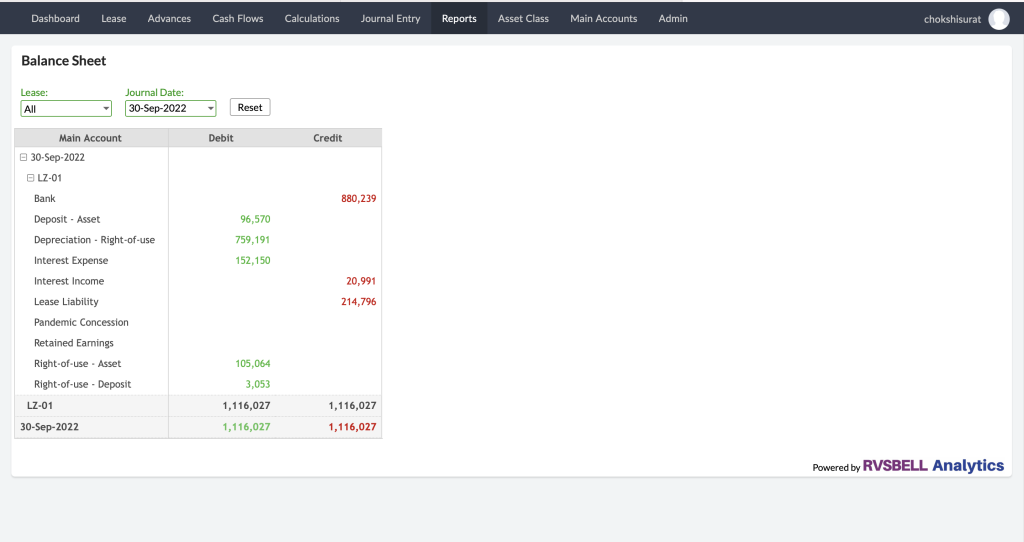Go to Main Accounts
The image size is (1024, 542).
point(603,19)
